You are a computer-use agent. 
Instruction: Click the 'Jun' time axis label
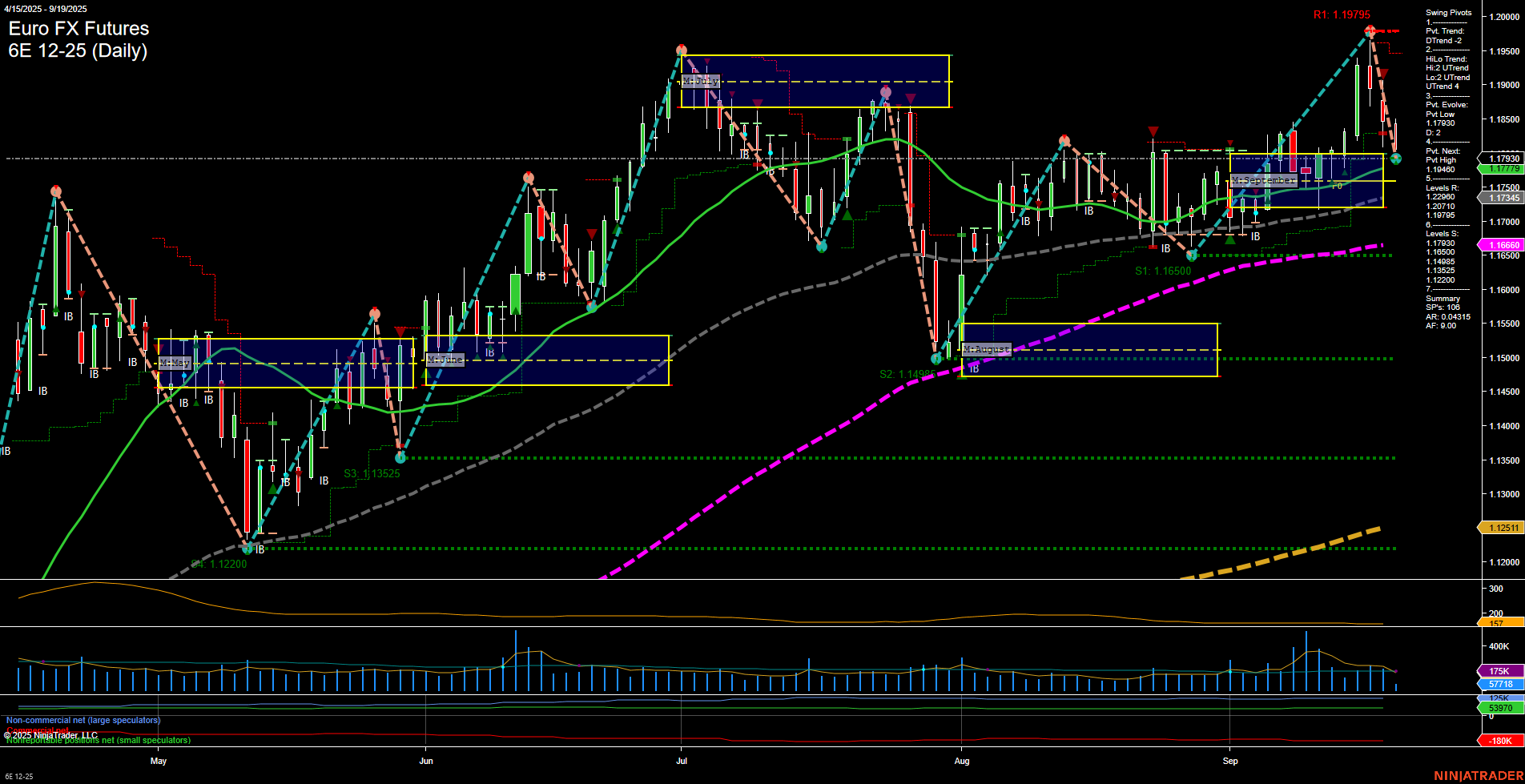426,762
